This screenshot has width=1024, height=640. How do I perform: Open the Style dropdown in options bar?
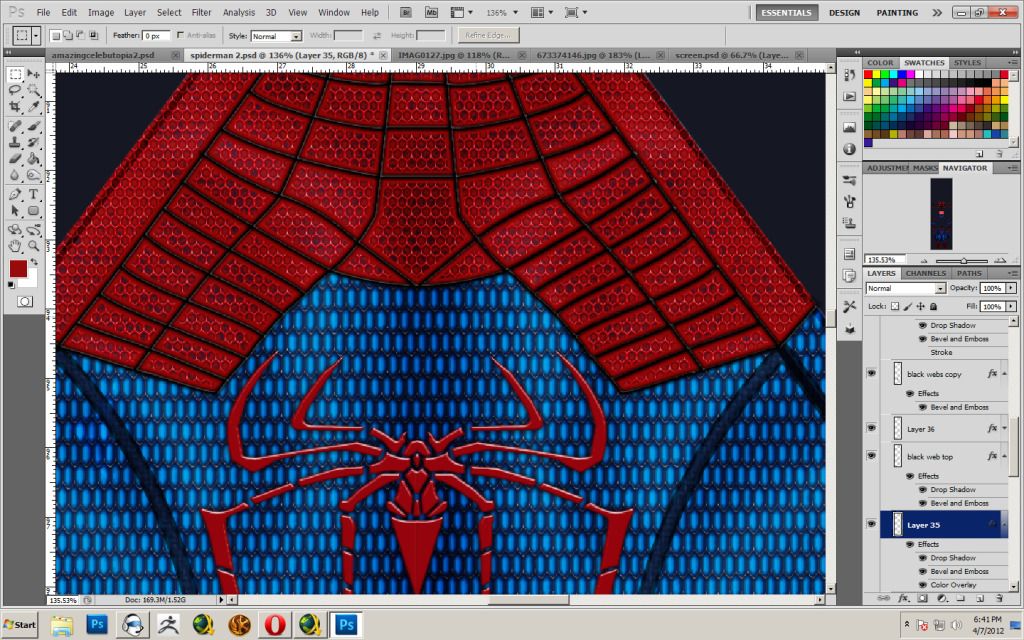coord(276,36)
